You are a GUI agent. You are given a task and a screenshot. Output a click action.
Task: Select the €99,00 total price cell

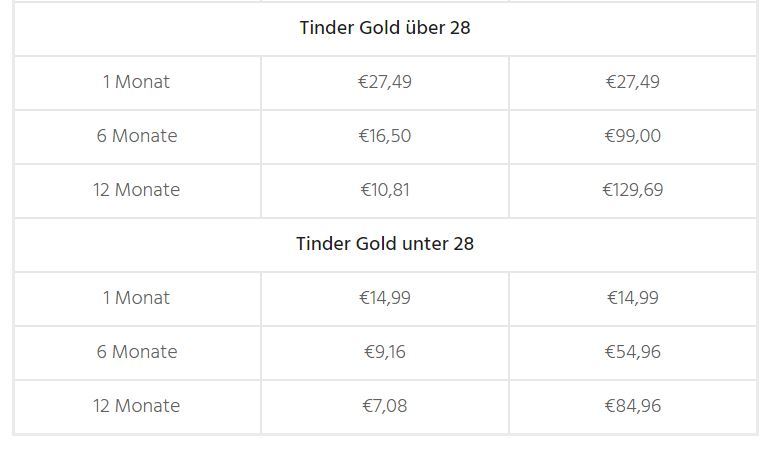(633, 136)
